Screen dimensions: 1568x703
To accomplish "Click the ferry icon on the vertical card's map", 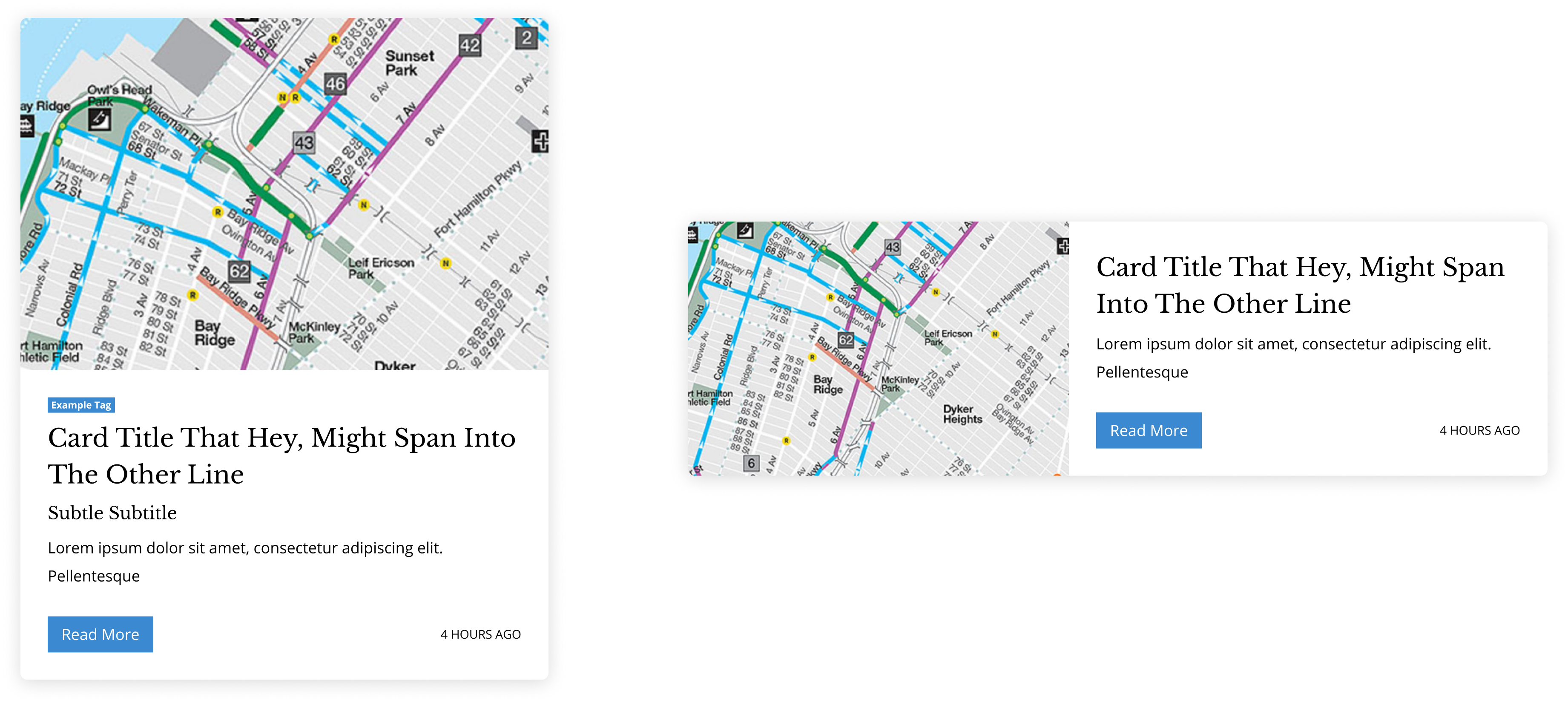I will click(27, 126).
